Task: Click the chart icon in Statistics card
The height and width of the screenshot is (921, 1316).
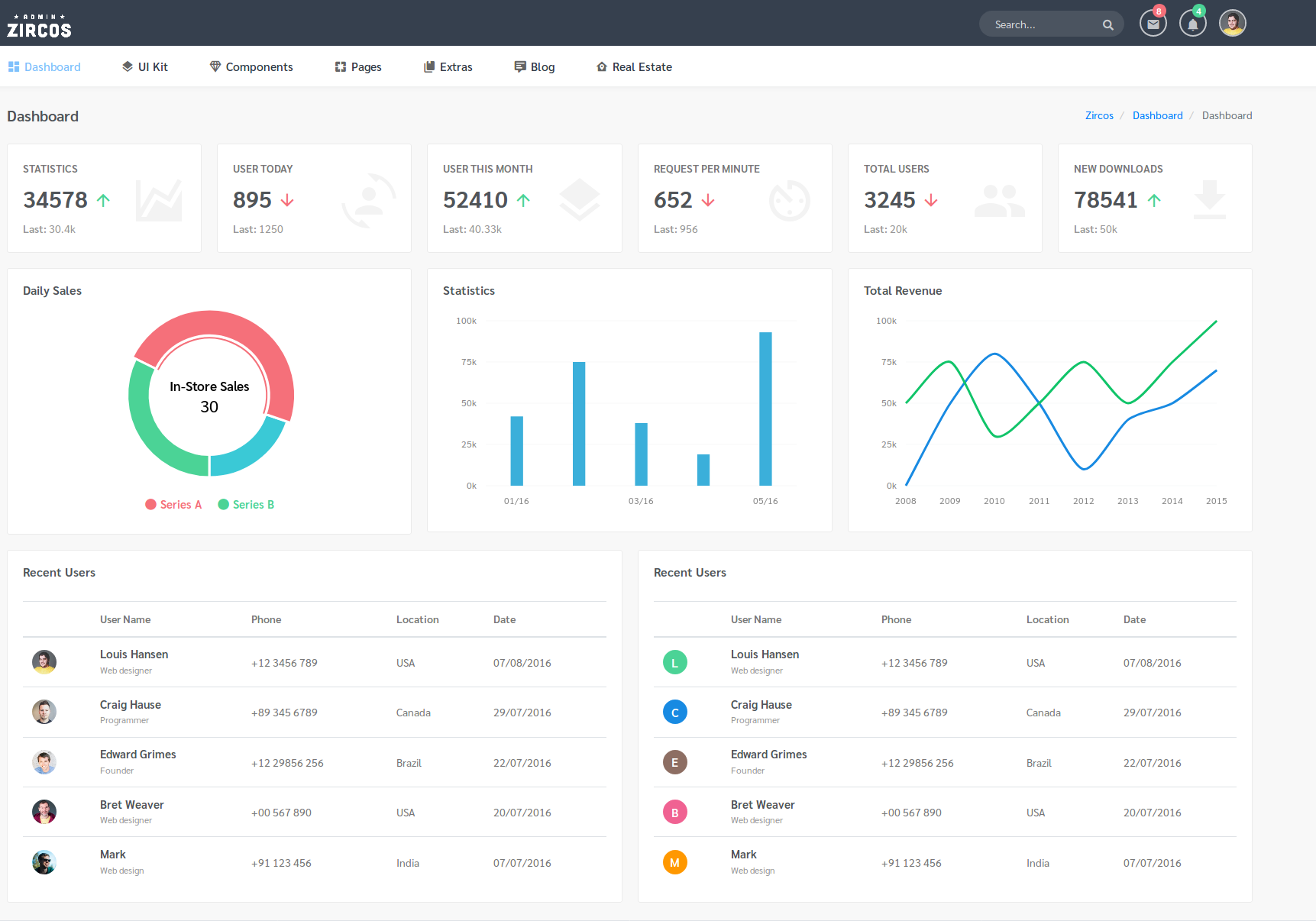Action: pos(159,200)
